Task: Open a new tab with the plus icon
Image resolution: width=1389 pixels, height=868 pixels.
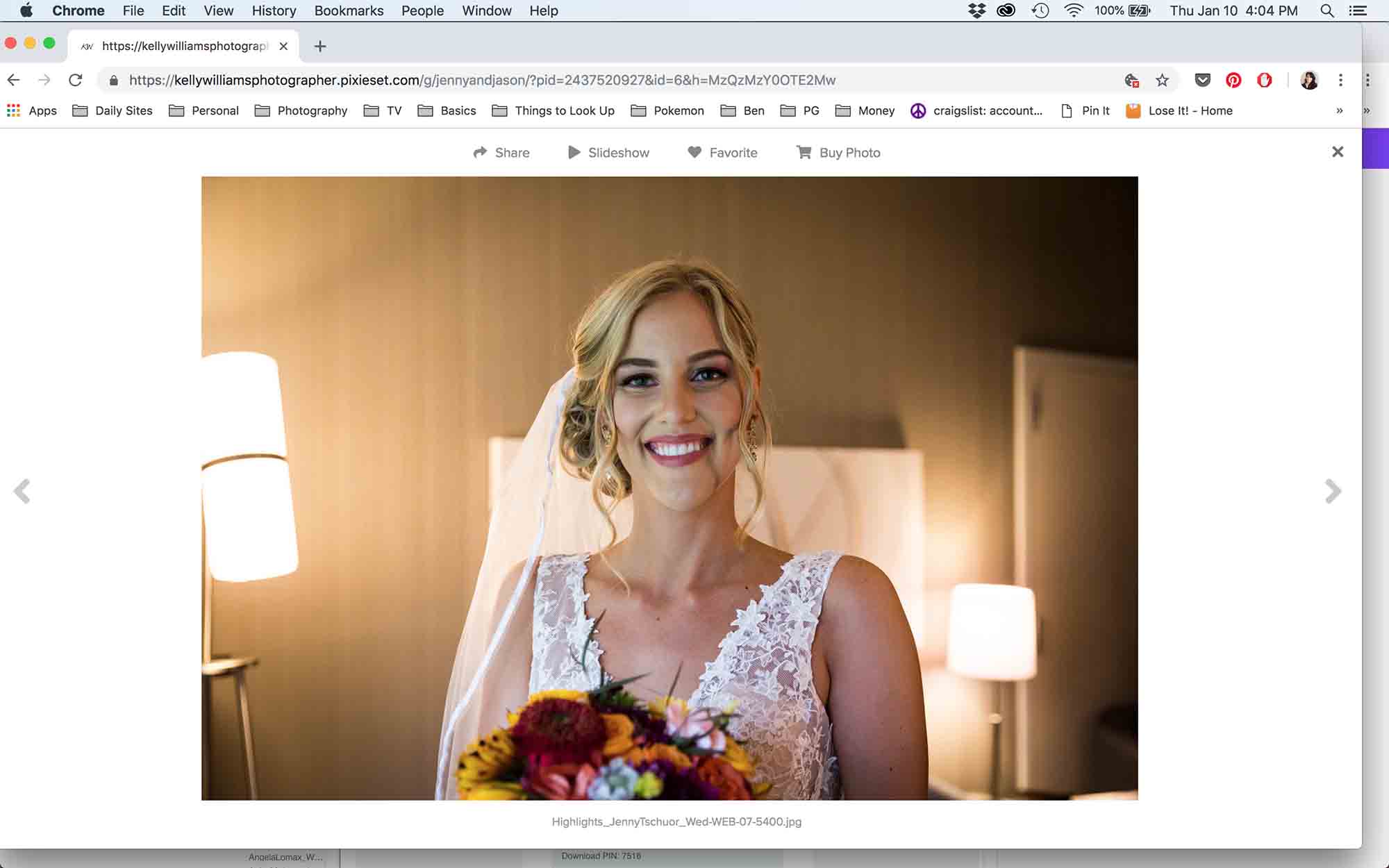Action: pyautogui.click(x=319, y=47)
